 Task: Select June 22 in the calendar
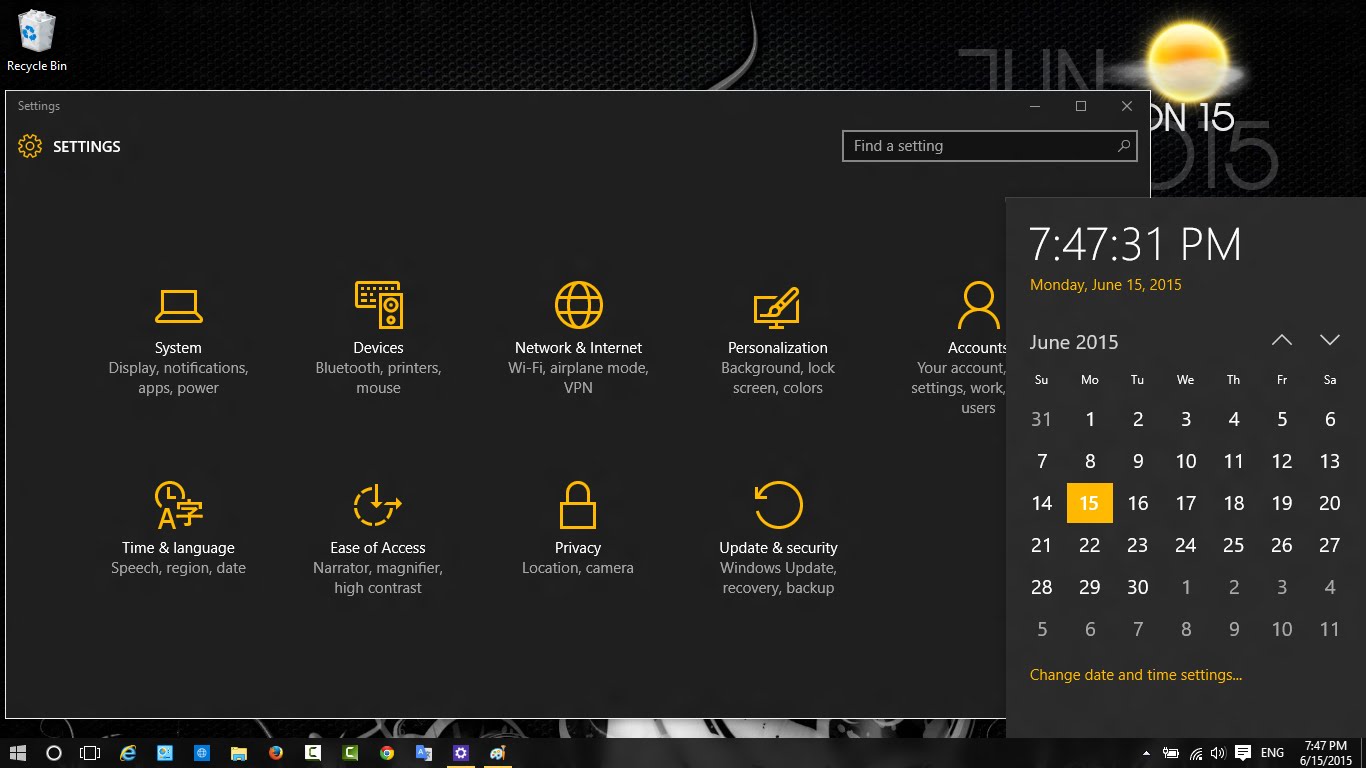click(x=1089, y=545)
